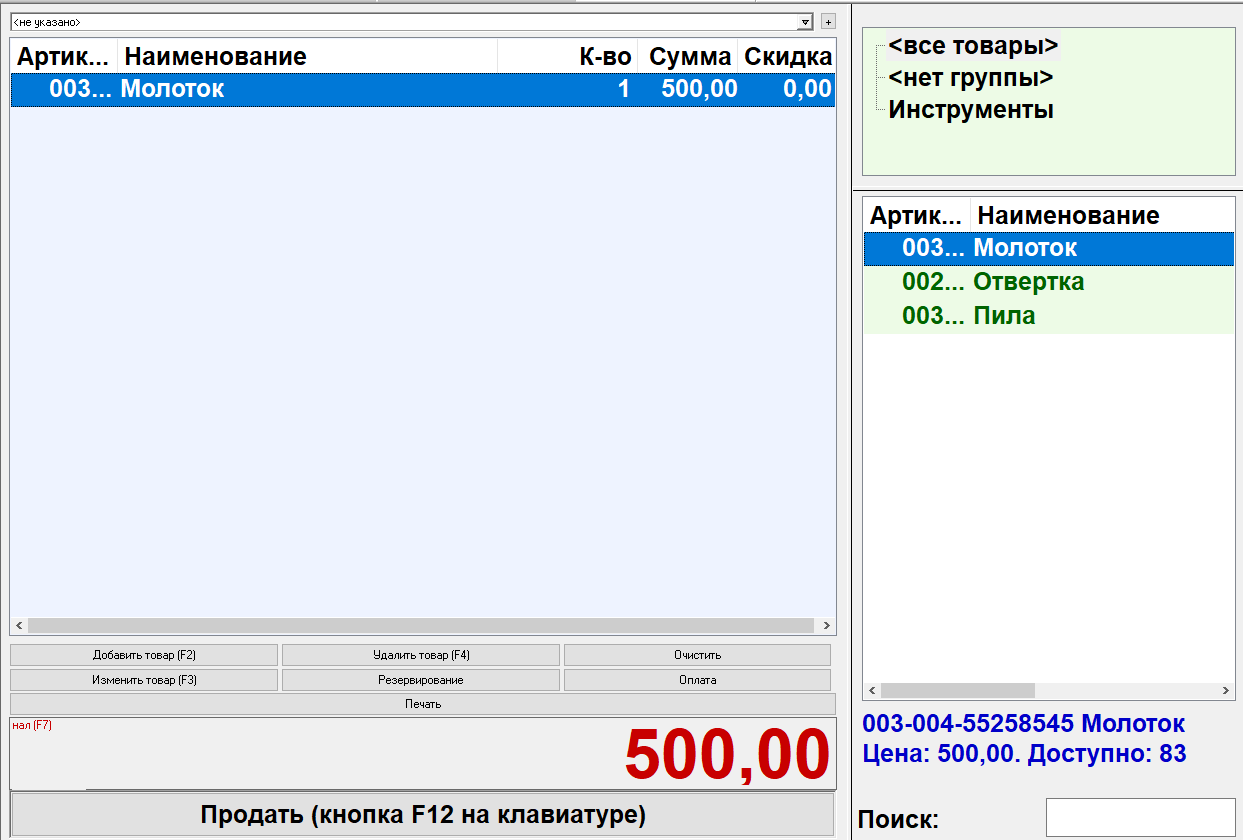Click the plus button beside the customer dropdown

pyautogui.click(x=827, y=21)
